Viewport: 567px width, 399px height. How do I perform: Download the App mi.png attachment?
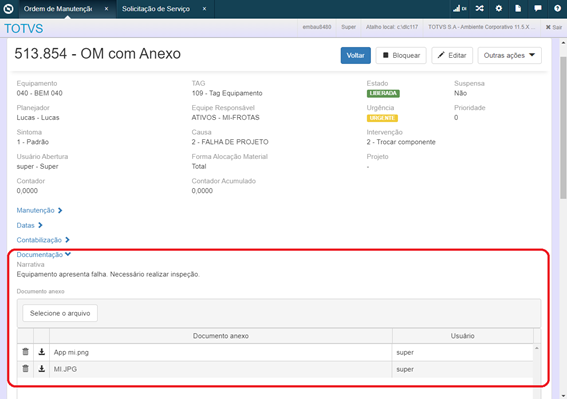point(42,352)
